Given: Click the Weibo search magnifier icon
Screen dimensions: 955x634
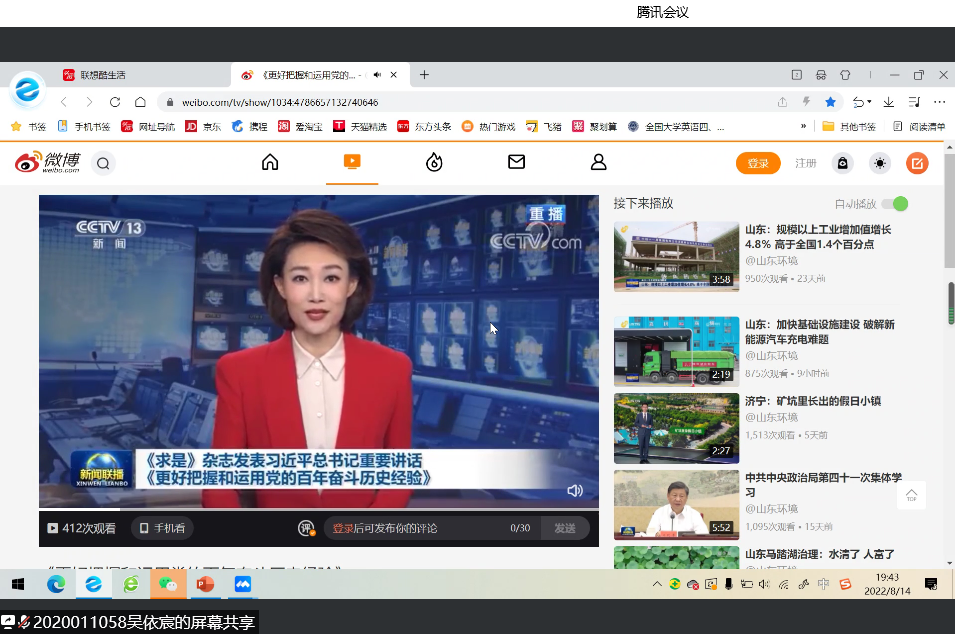Looking at the screenshot, I should (x=103, y=163).
